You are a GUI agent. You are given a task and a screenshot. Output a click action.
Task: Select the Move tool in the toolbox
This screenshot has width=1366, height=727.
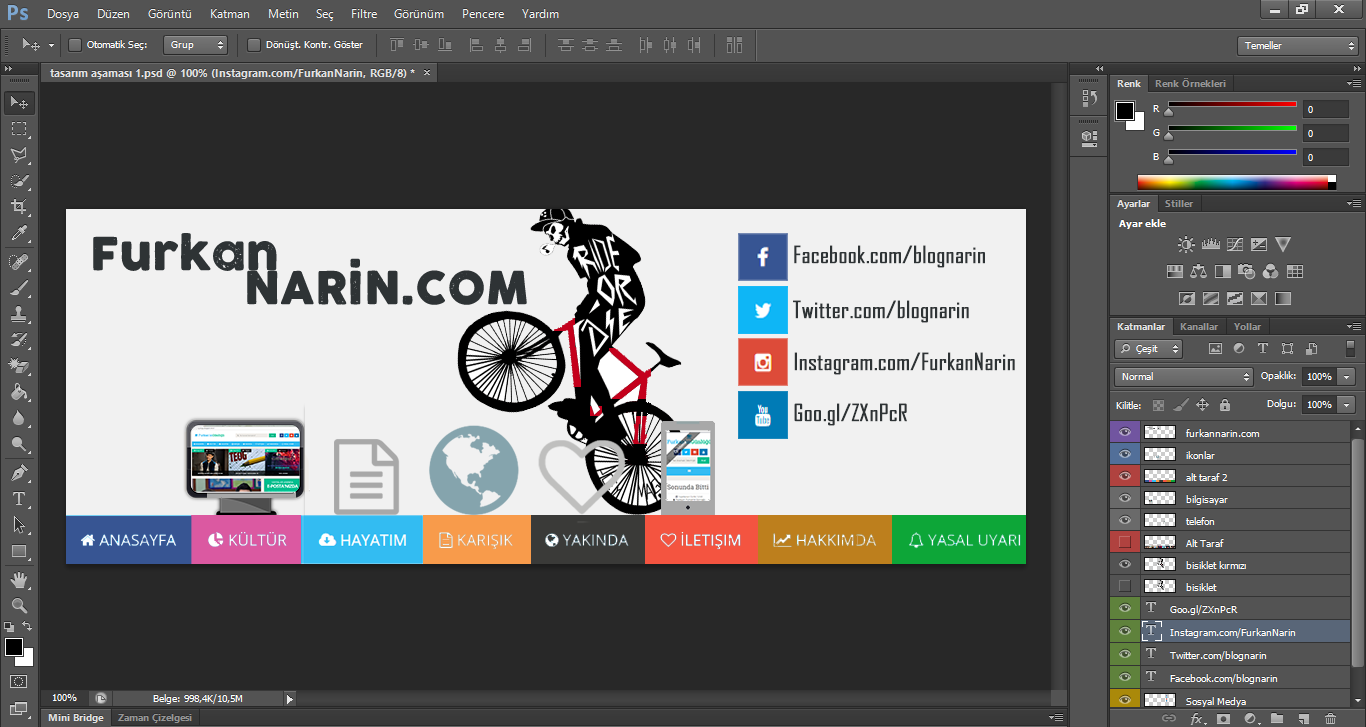pyautogui.click(x=19, y=103)
